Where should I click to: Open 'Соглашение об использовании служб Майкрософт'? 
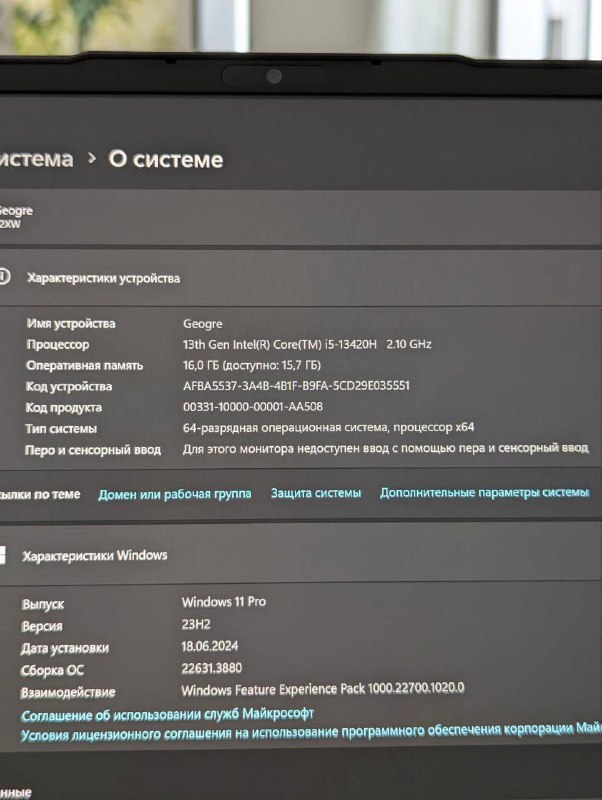[167, 714]
